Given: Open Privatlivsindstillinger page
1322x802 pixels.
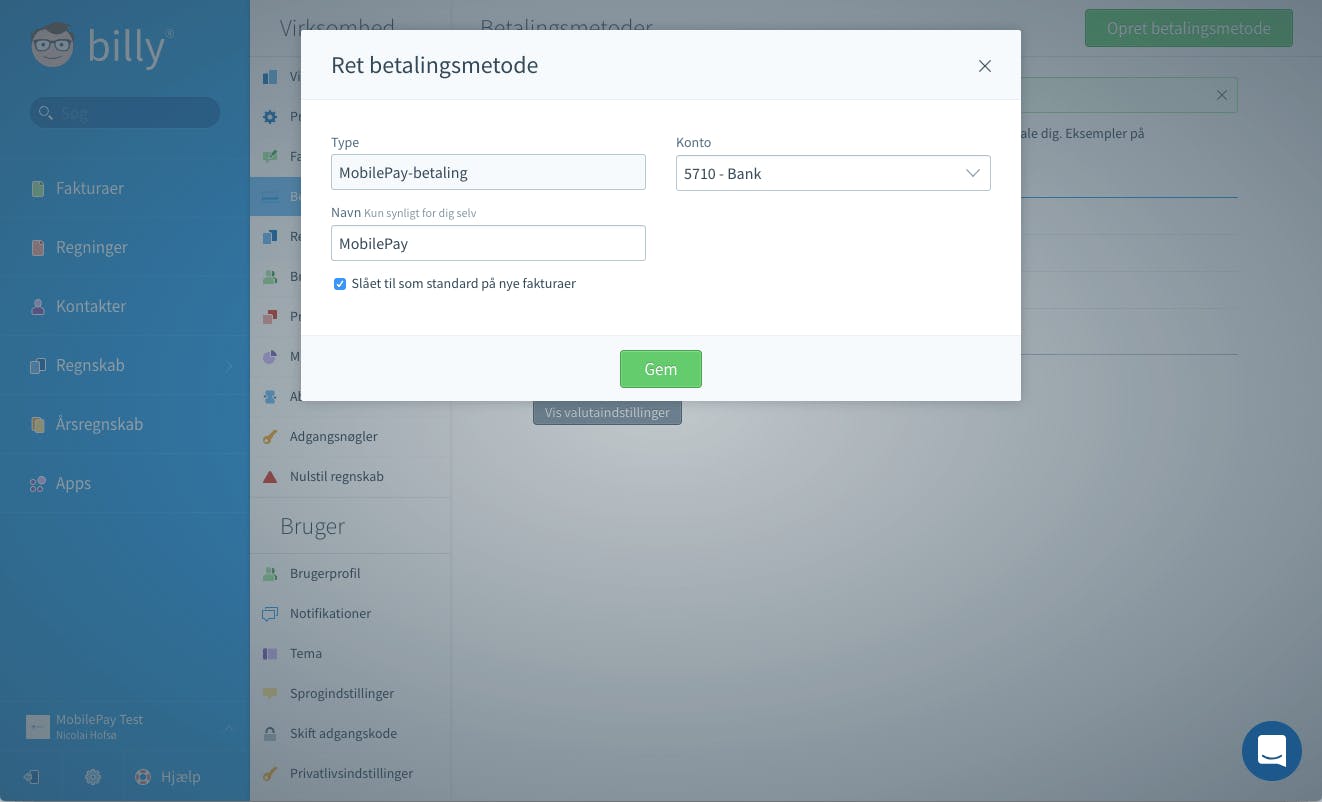Looking at the screenshot, I should [351, 773].
